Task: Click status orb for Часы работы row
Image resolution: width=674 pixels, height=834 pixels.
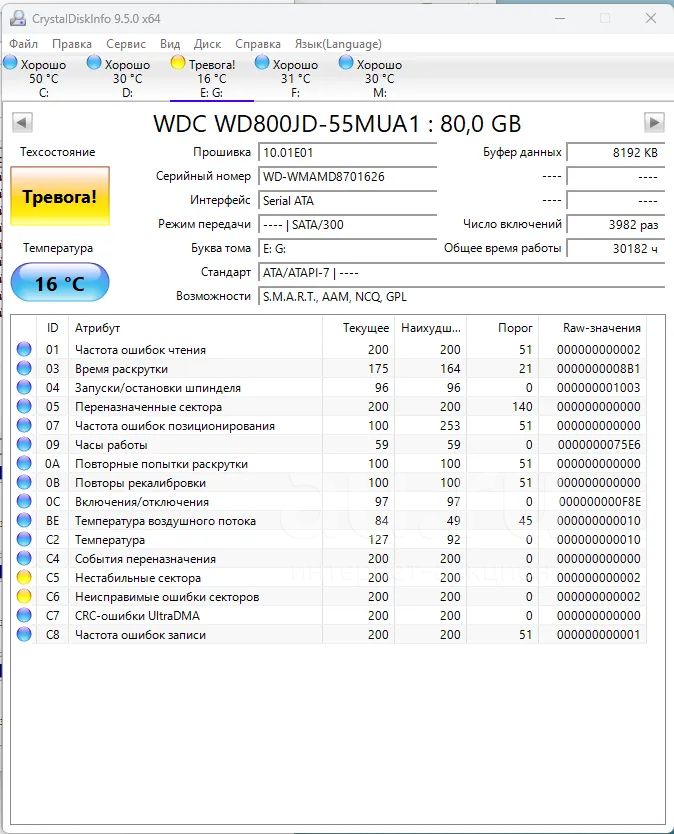Action: pos(24,445)
